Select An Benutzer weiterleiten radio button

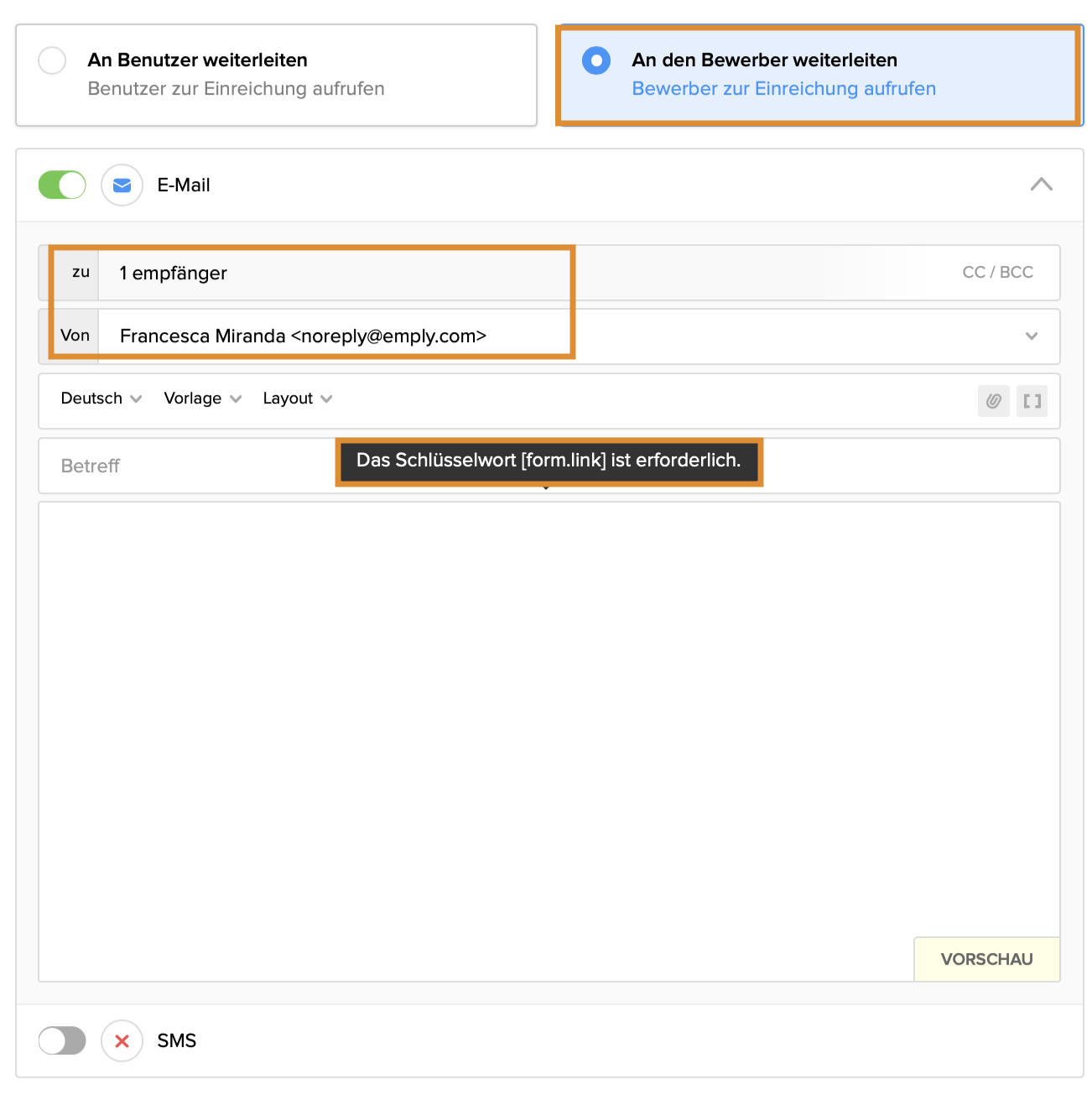[52, 60]
